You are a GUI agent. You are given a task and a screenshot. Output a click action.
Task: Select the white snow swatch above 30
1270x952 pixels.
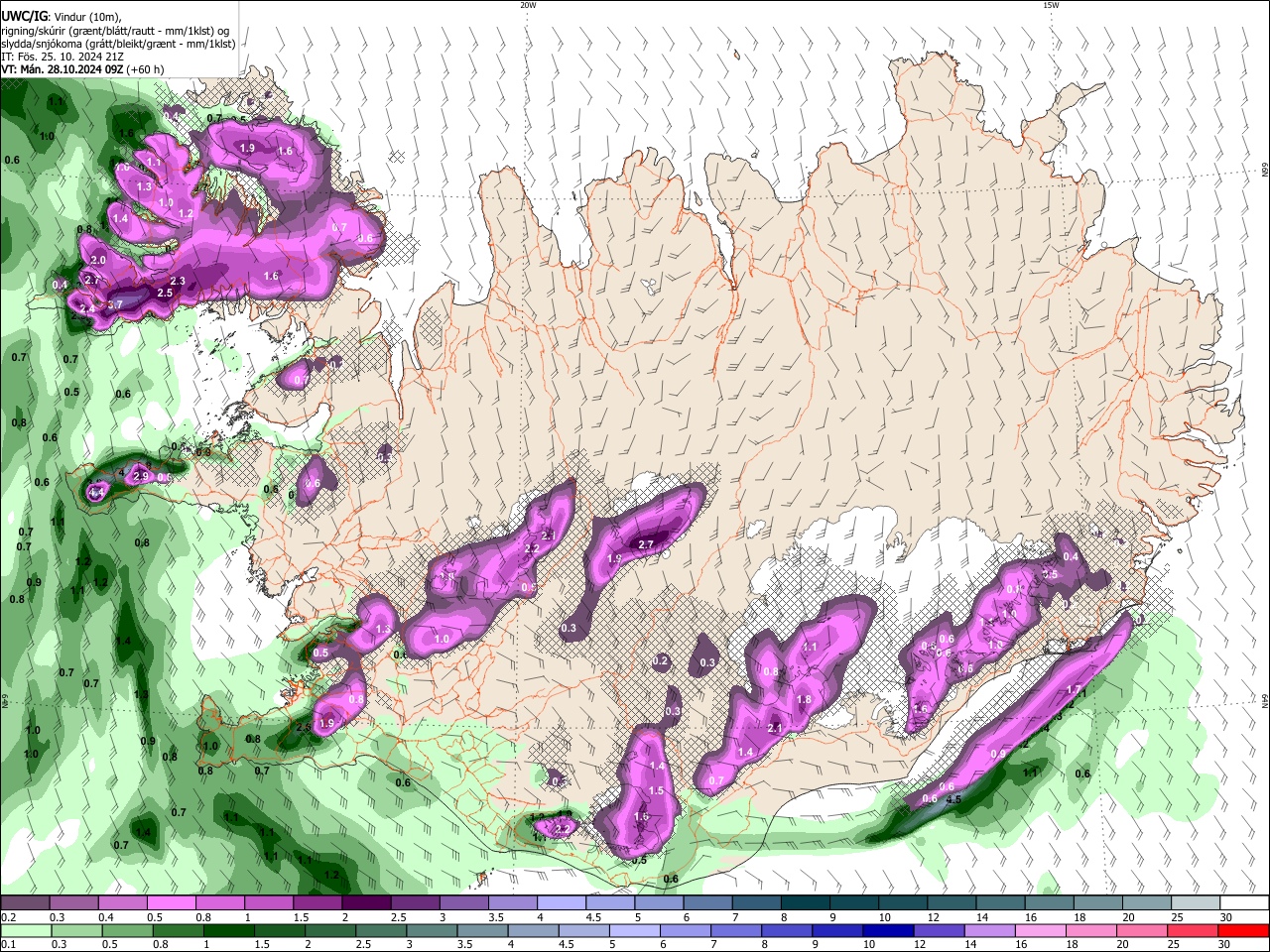[1245, 903]
